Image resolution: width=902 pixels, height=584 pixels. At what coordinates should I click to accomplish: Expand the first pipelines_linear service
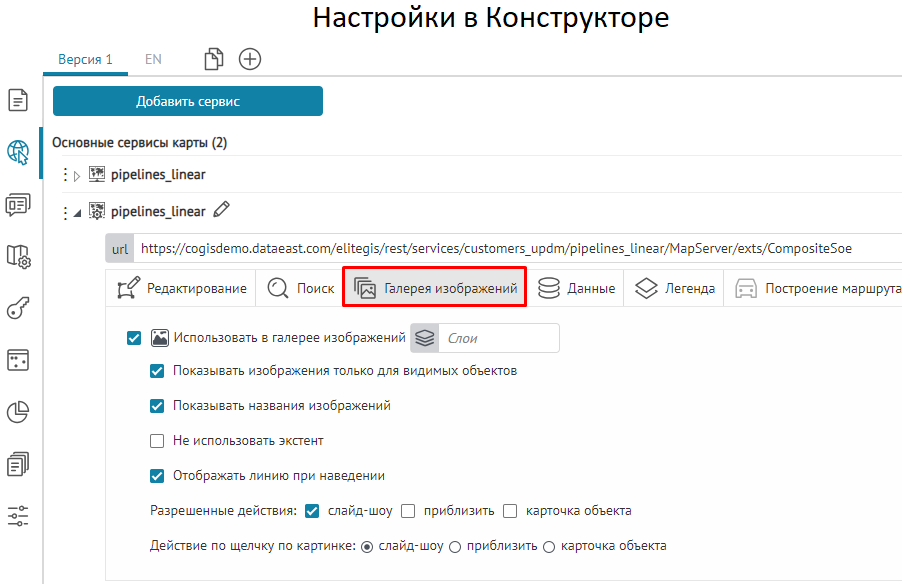(x=78, y=176)
